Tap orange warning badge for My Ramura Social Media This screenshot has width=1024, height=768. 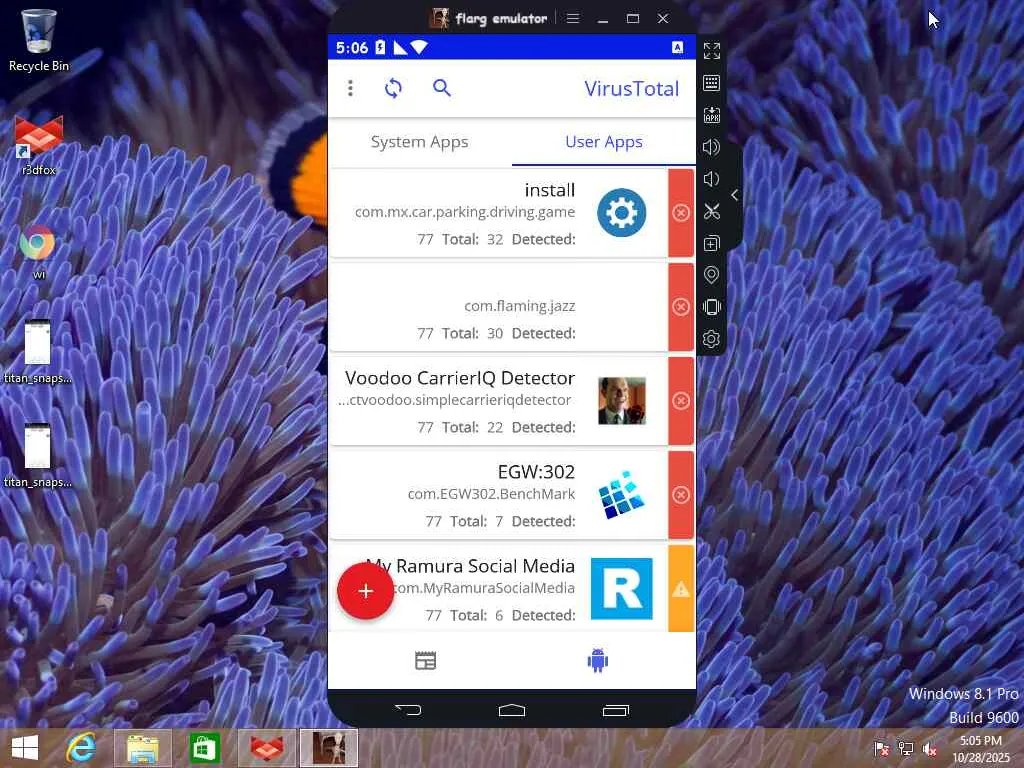click(680, 589)
